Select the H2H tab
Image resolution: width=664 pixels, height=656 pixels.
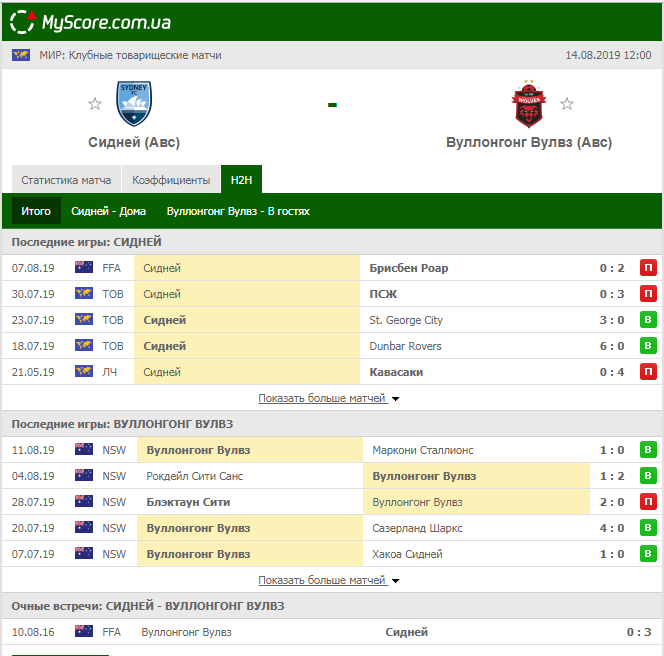pos(241,181)
